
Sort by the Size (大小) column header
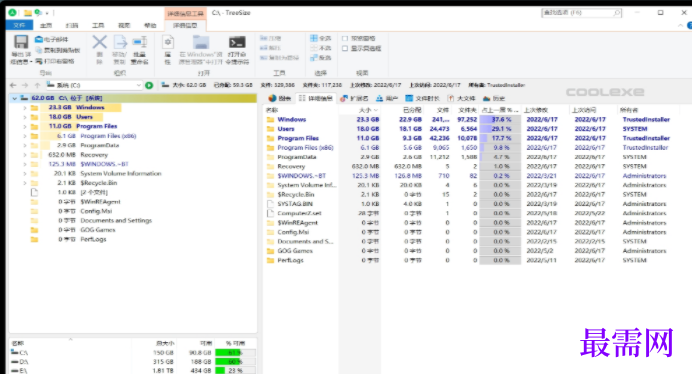(360, 110)
